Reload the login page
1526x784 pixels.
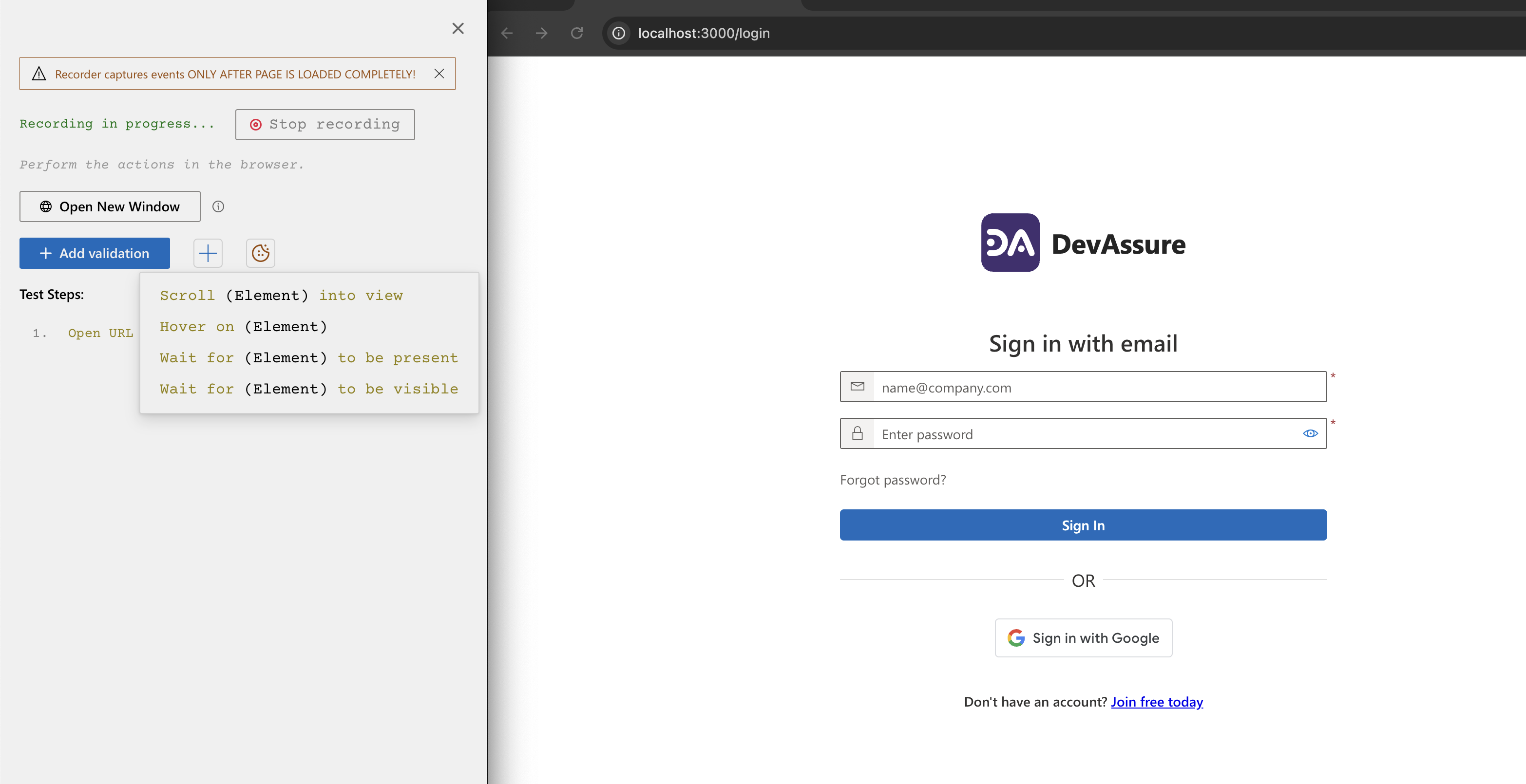[577, 33]
